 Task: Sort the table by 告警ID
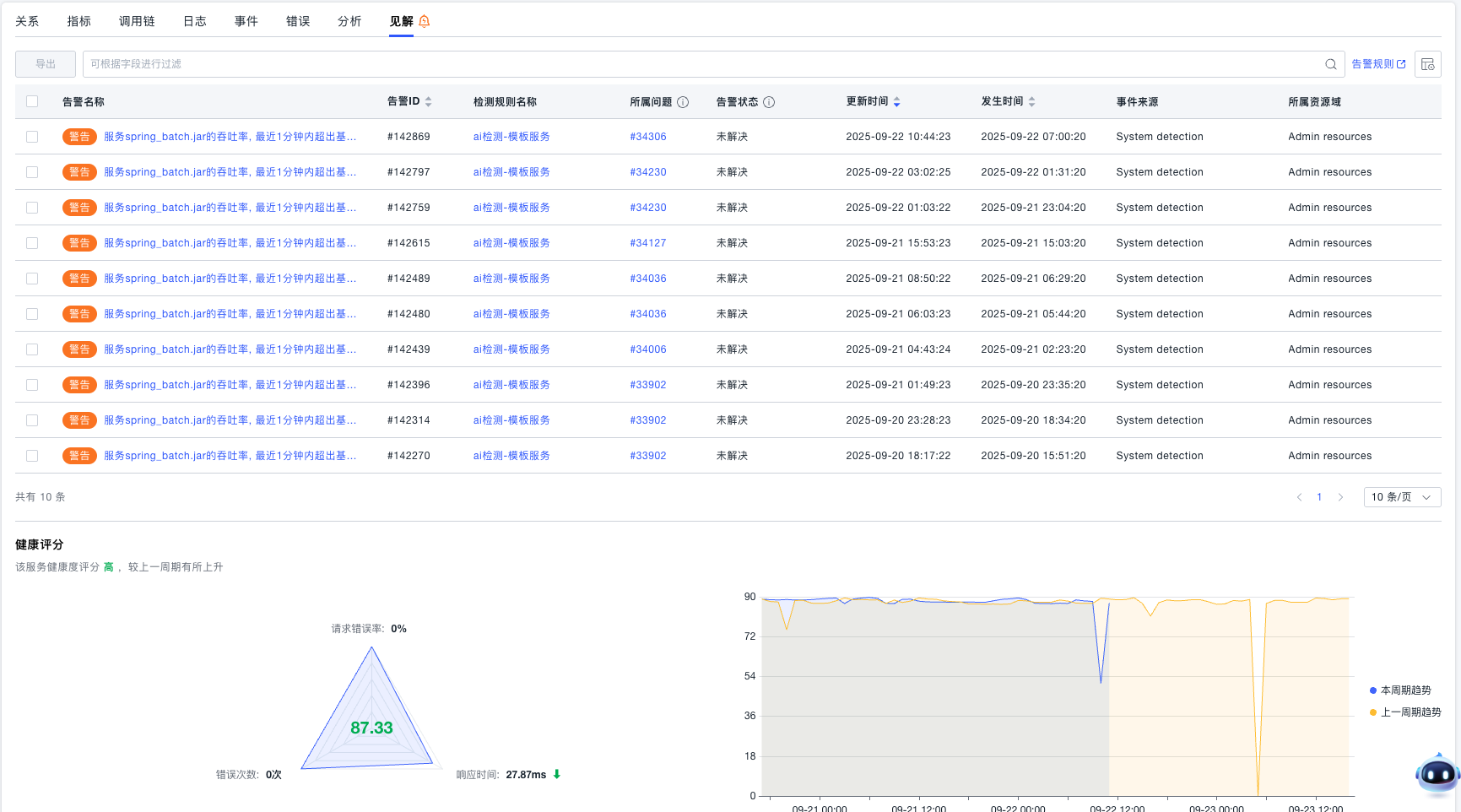coord(428,102)
